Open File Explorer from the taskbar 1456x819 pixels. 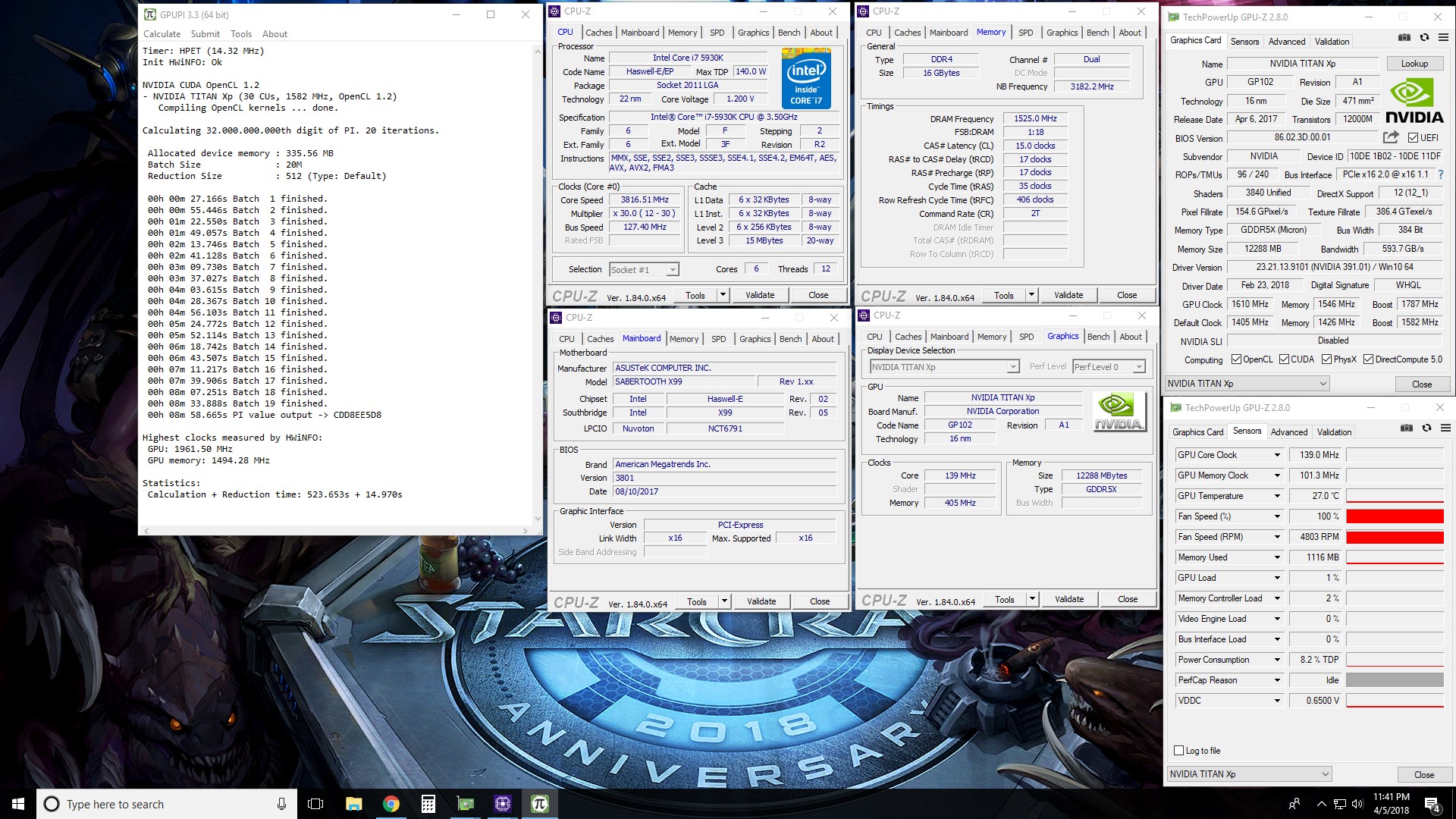coord(353,804)
